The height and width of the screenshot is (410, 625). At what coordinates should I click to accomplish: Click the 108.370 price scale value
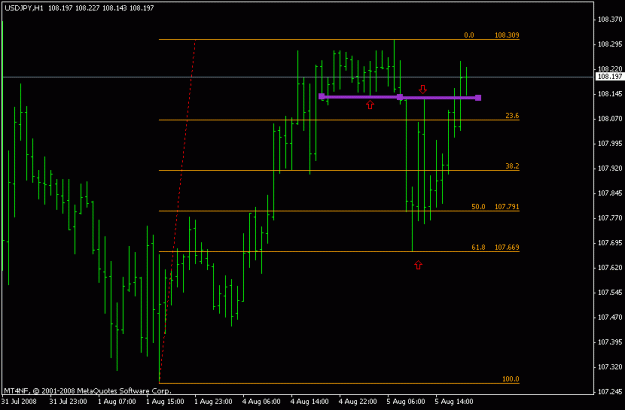[610, 19]
